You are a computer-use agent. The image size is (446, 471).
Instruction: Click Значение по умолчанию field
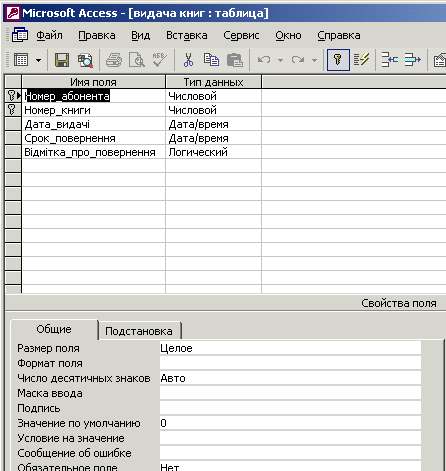(290, 423)
